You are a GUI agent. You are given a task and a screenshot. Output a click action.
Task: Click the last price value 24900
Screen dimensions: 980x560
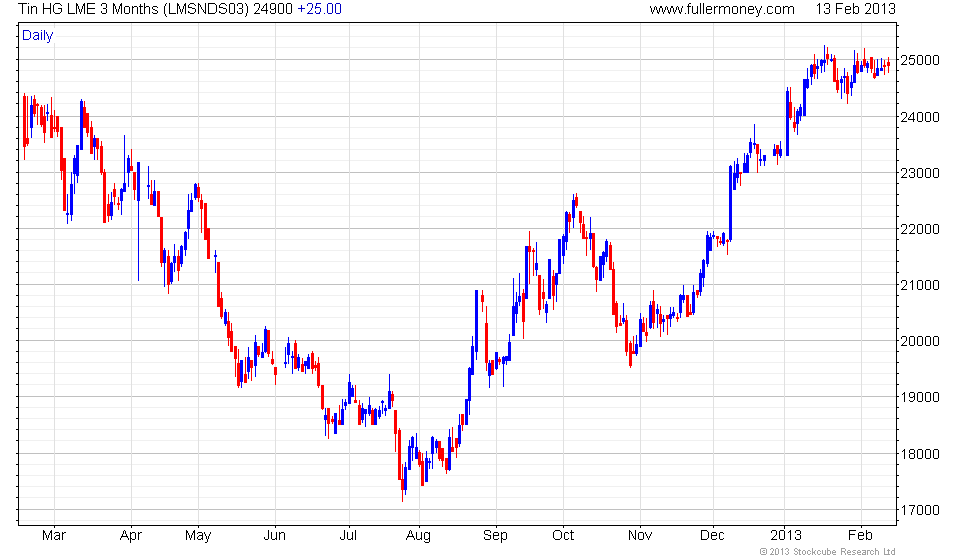point(273,9)
